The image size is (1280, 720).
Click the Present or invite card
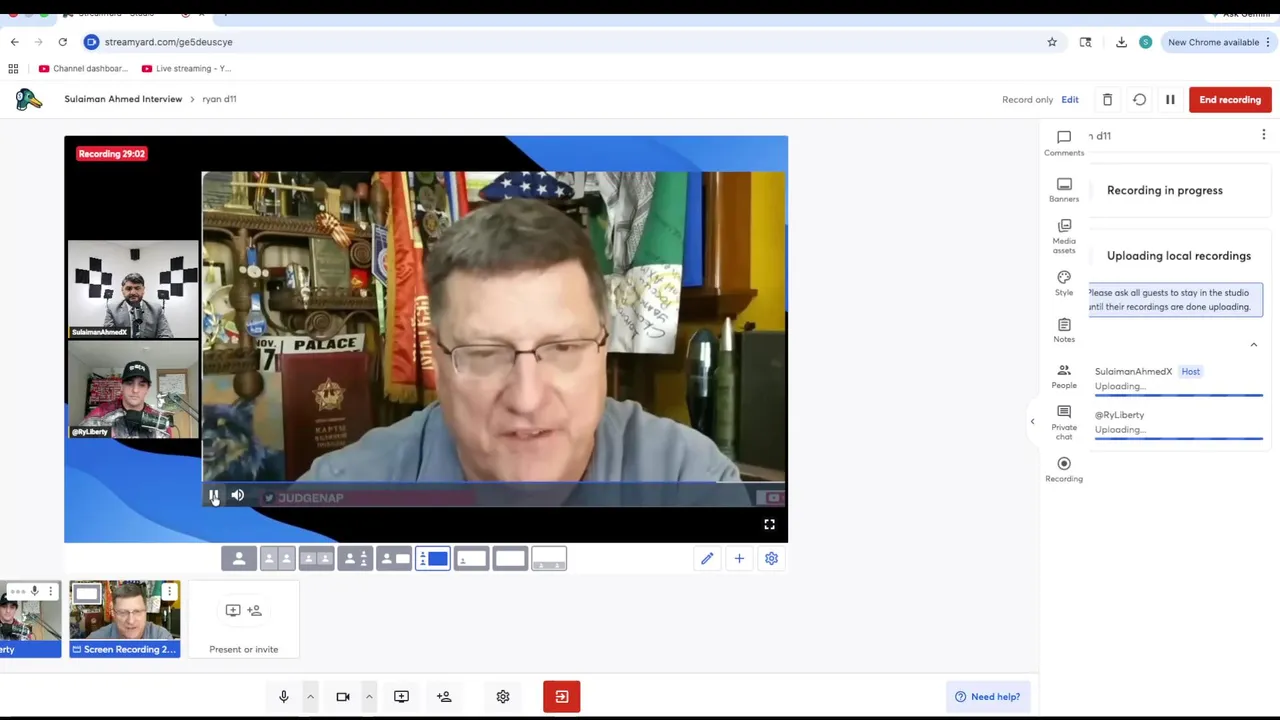[x=244, y=619]
